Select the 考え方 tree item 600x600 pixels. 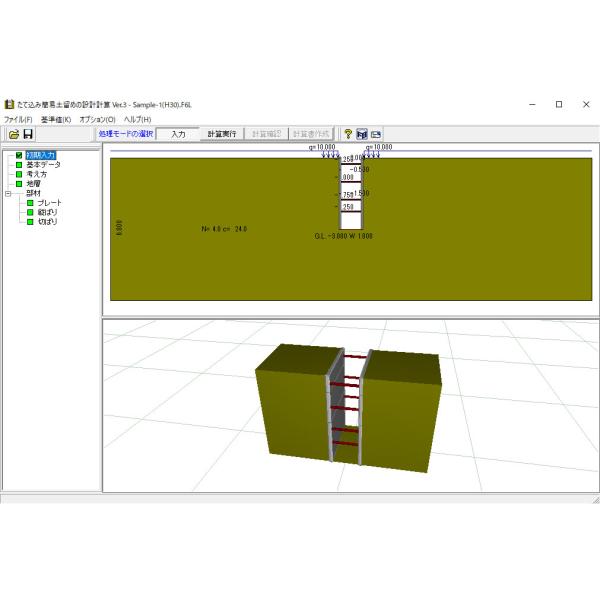tap(36, 174)
